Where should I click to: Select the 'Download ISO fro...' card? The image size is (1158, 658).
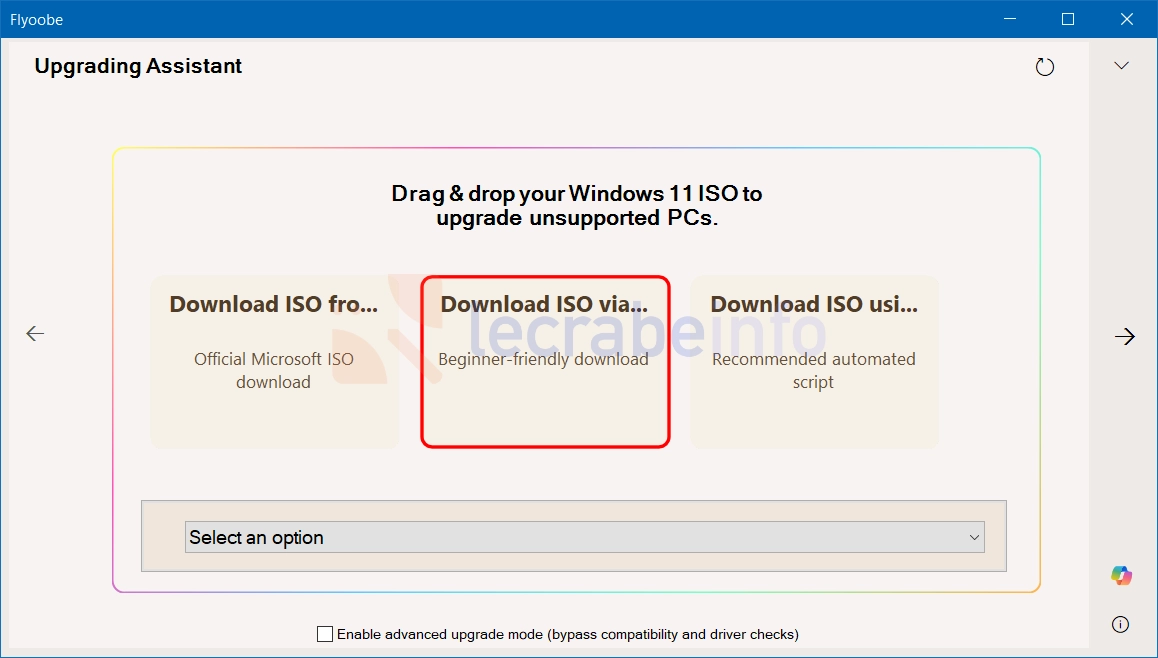click(274, 362)
